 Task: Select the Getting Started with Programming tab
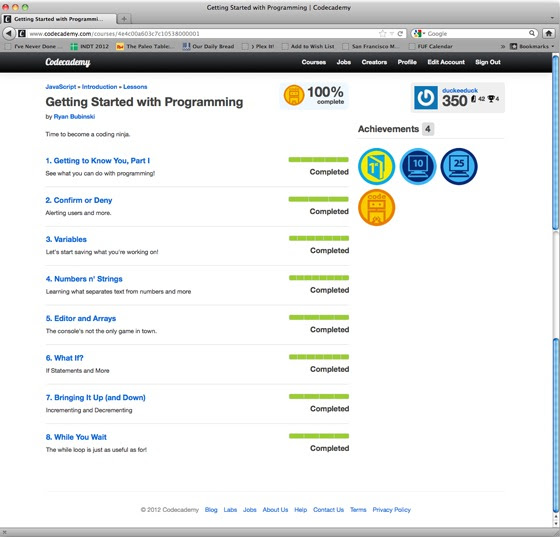coord(58,19)
